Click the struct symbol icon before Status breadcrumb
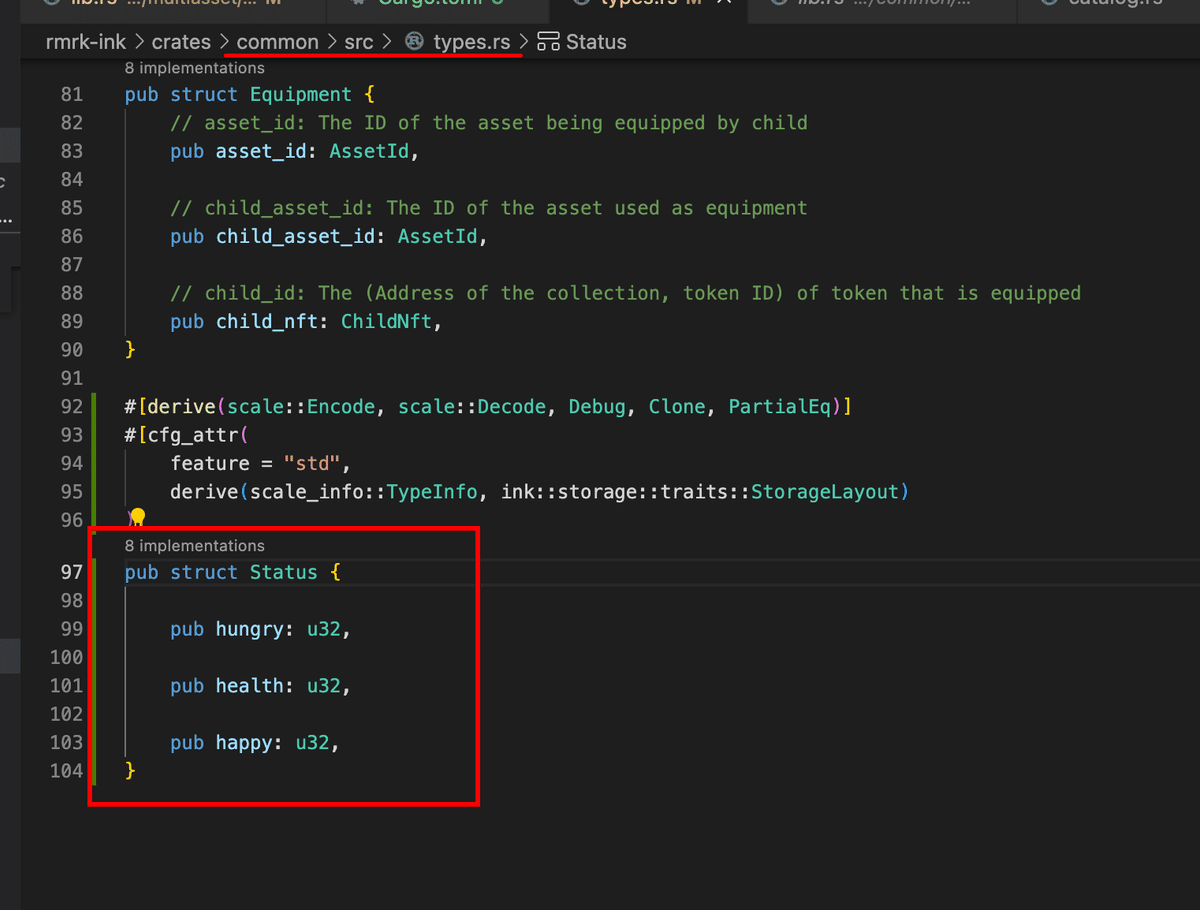 [548, 42]
